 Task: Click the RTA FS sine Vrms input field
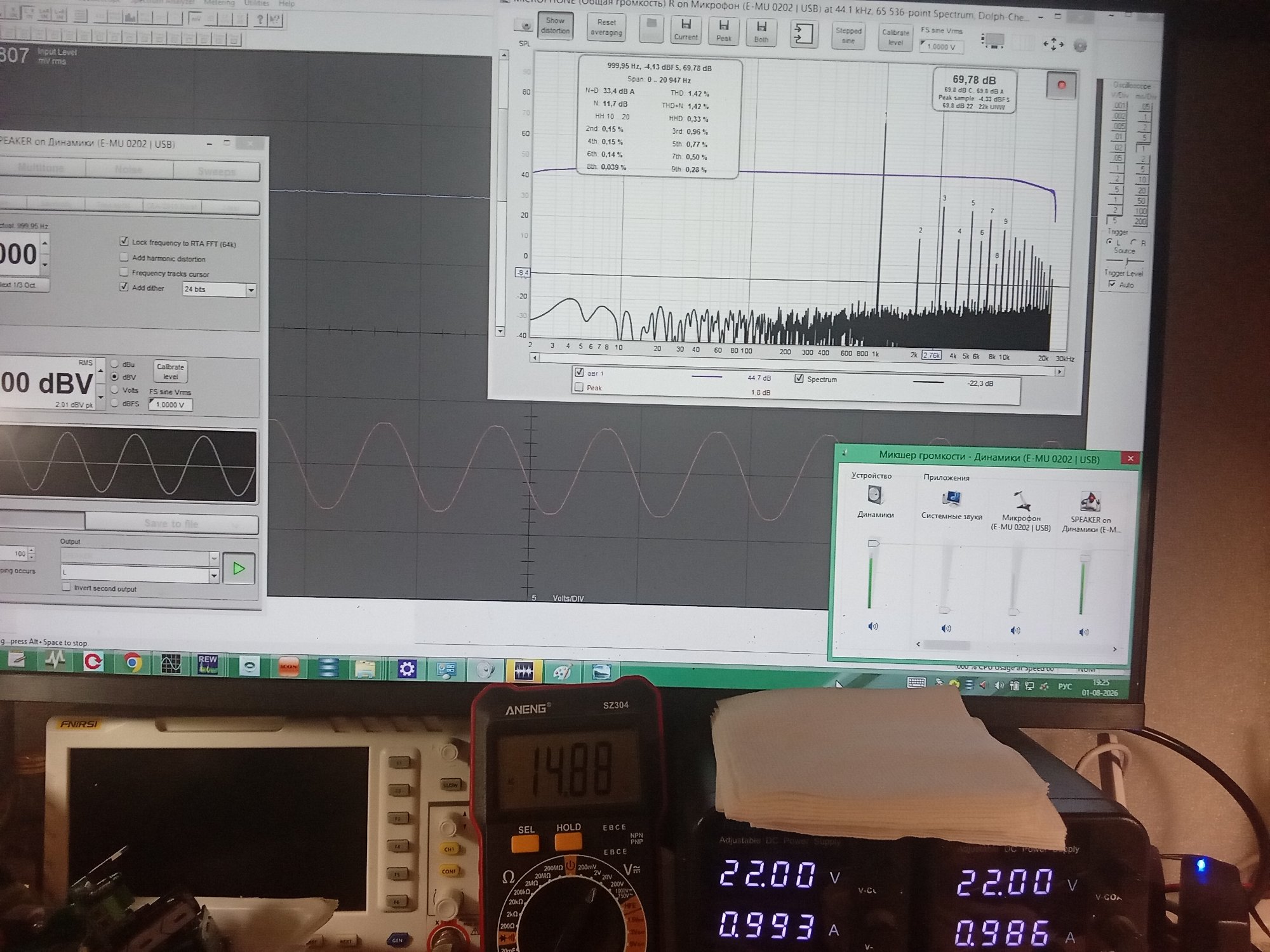941,46
